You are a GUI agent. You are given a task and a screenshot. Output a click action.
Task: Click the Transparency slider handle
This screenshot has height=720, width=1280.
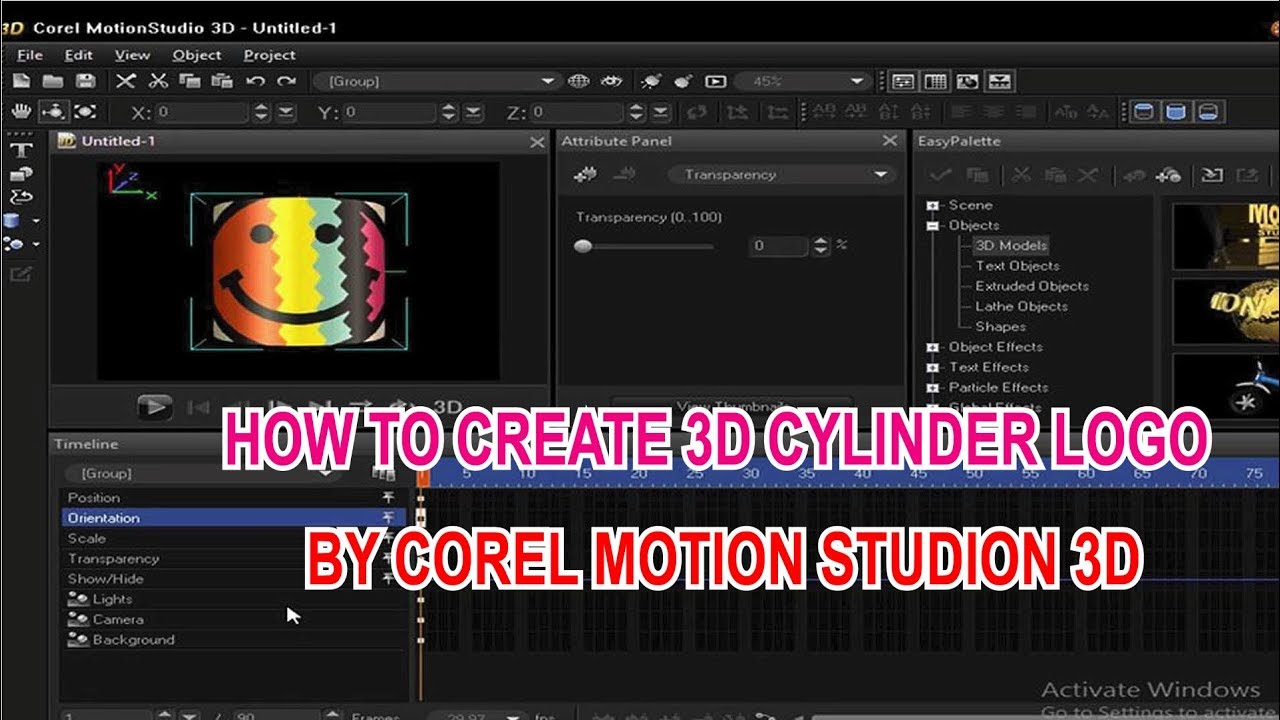[583, 246]
